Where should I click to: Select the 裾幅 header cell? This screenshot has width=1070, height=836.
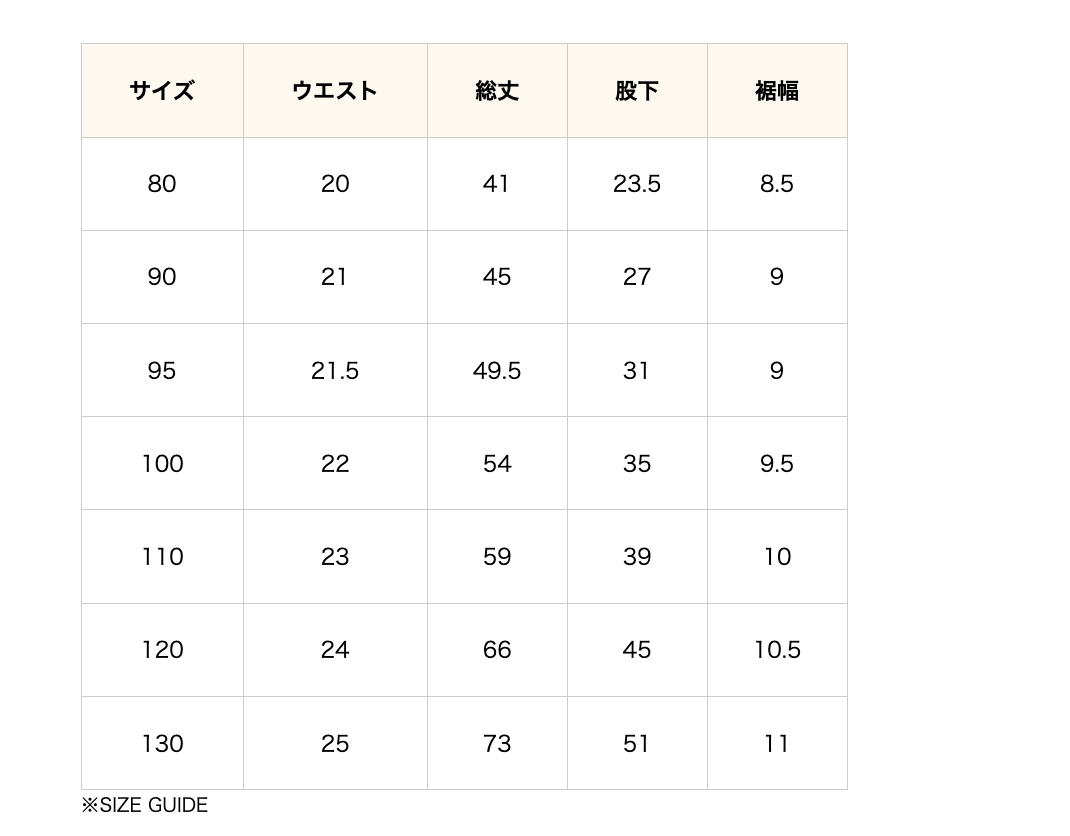[x=777, y=91]
